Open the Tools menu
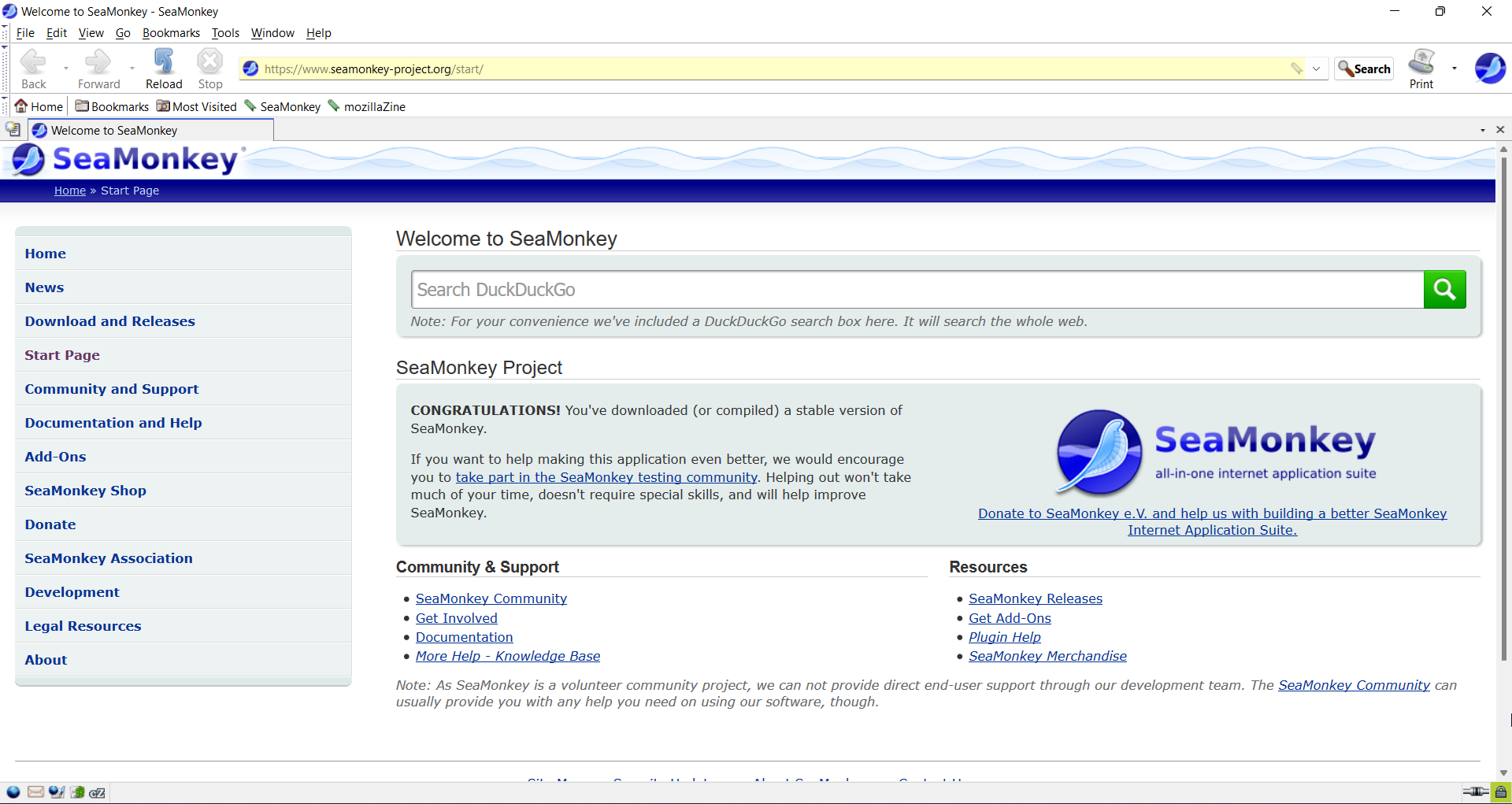This screenshot has height=804, width=1512. tap(225, 33)
